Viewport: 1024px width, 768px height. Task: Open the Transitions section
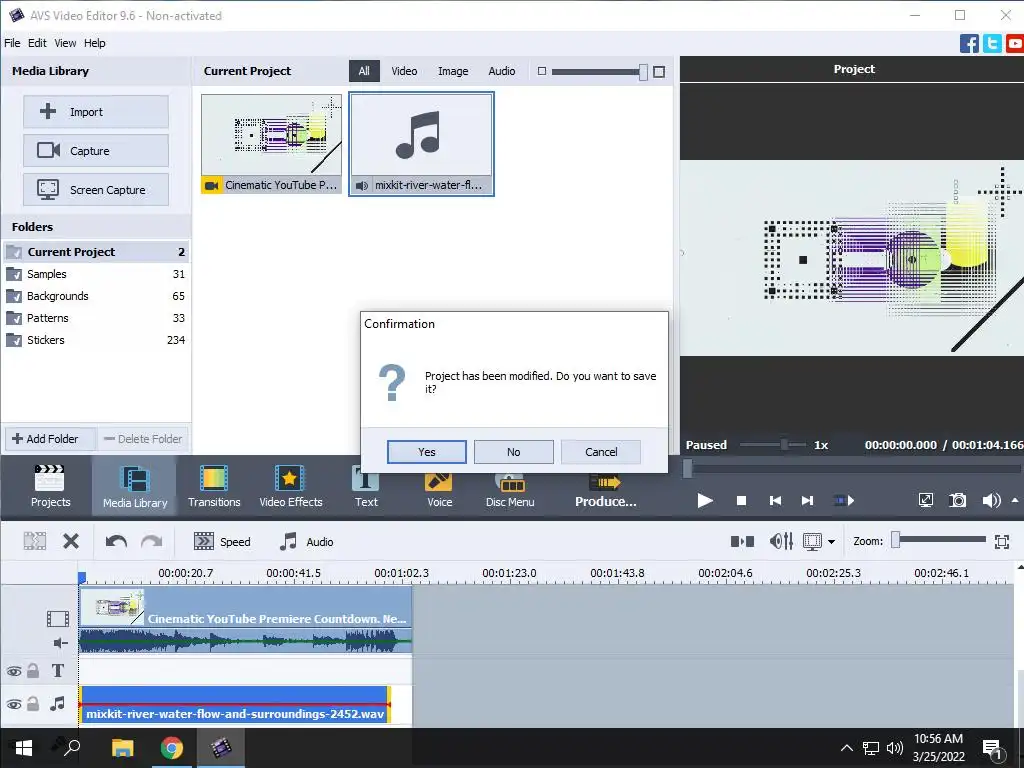214,487
